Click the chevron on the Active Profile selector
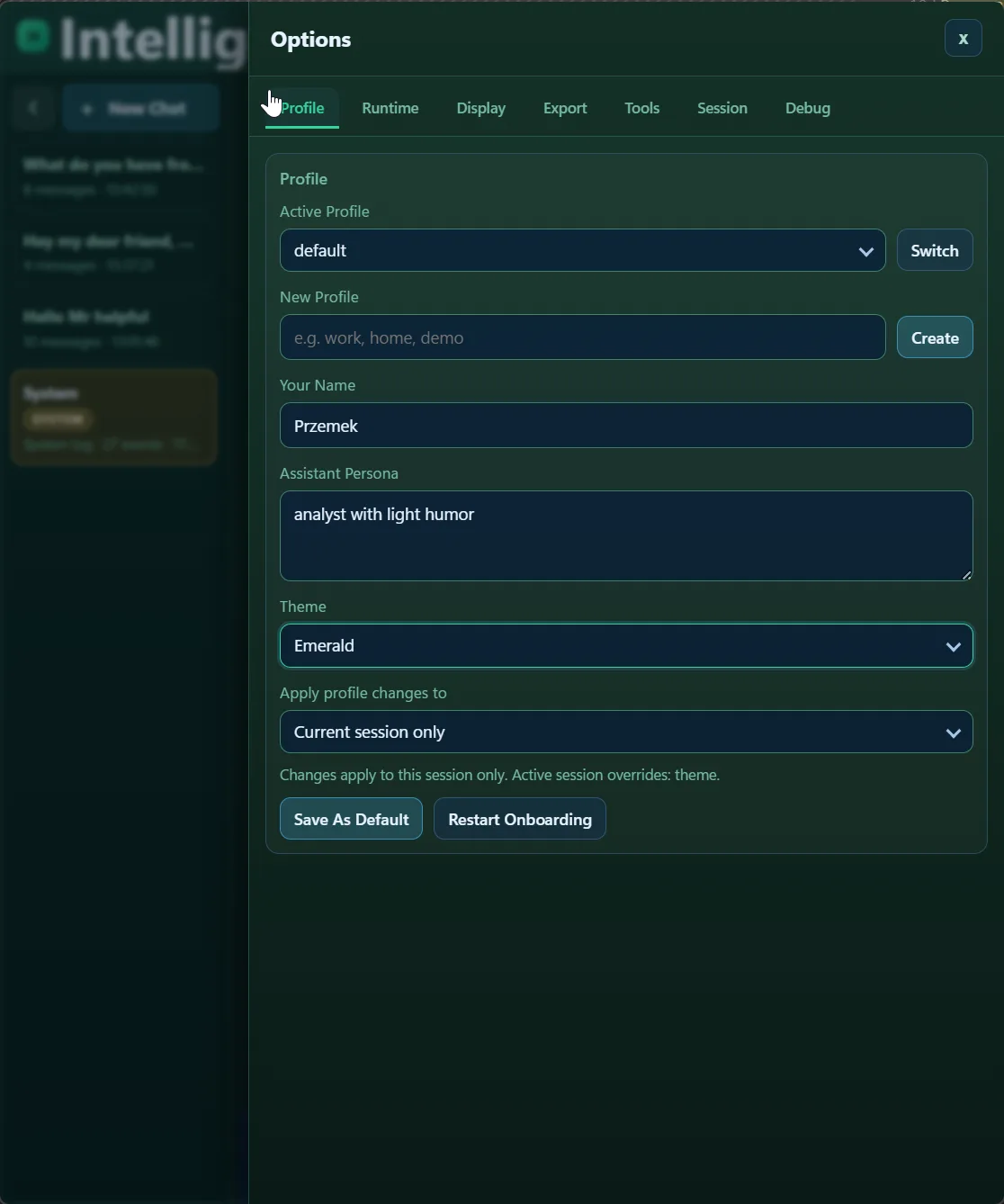This screenshot has height=1204, width=1004. tap(865, 251)
